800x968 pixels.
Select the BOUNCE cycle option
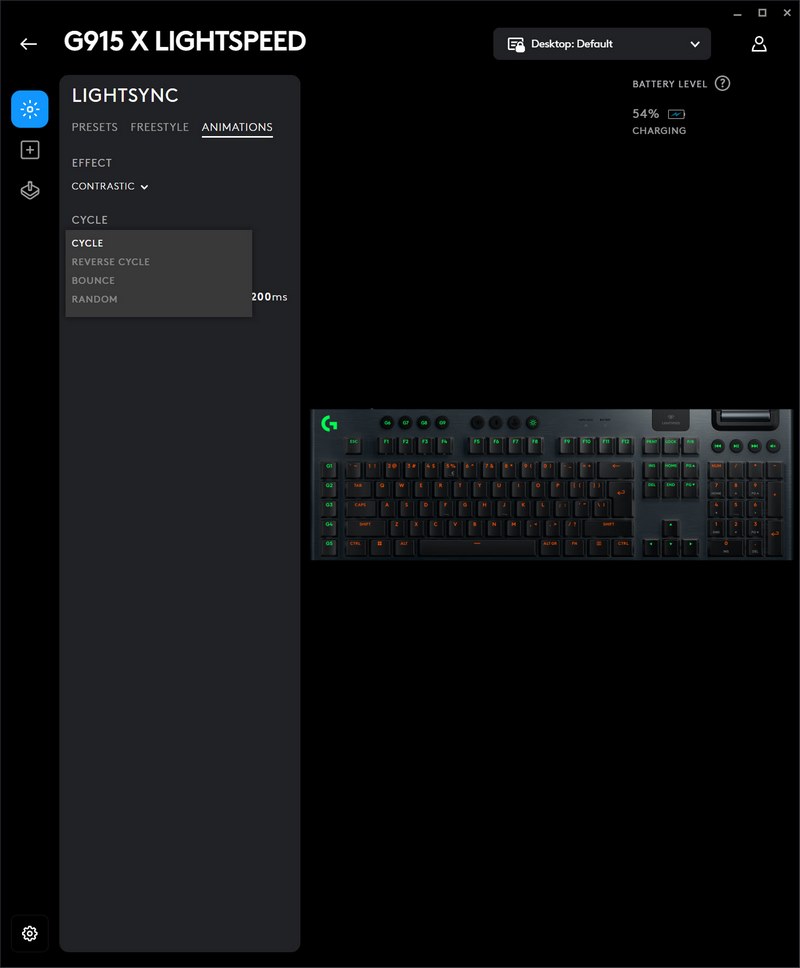pyautogui.click(x=94, y=281)
